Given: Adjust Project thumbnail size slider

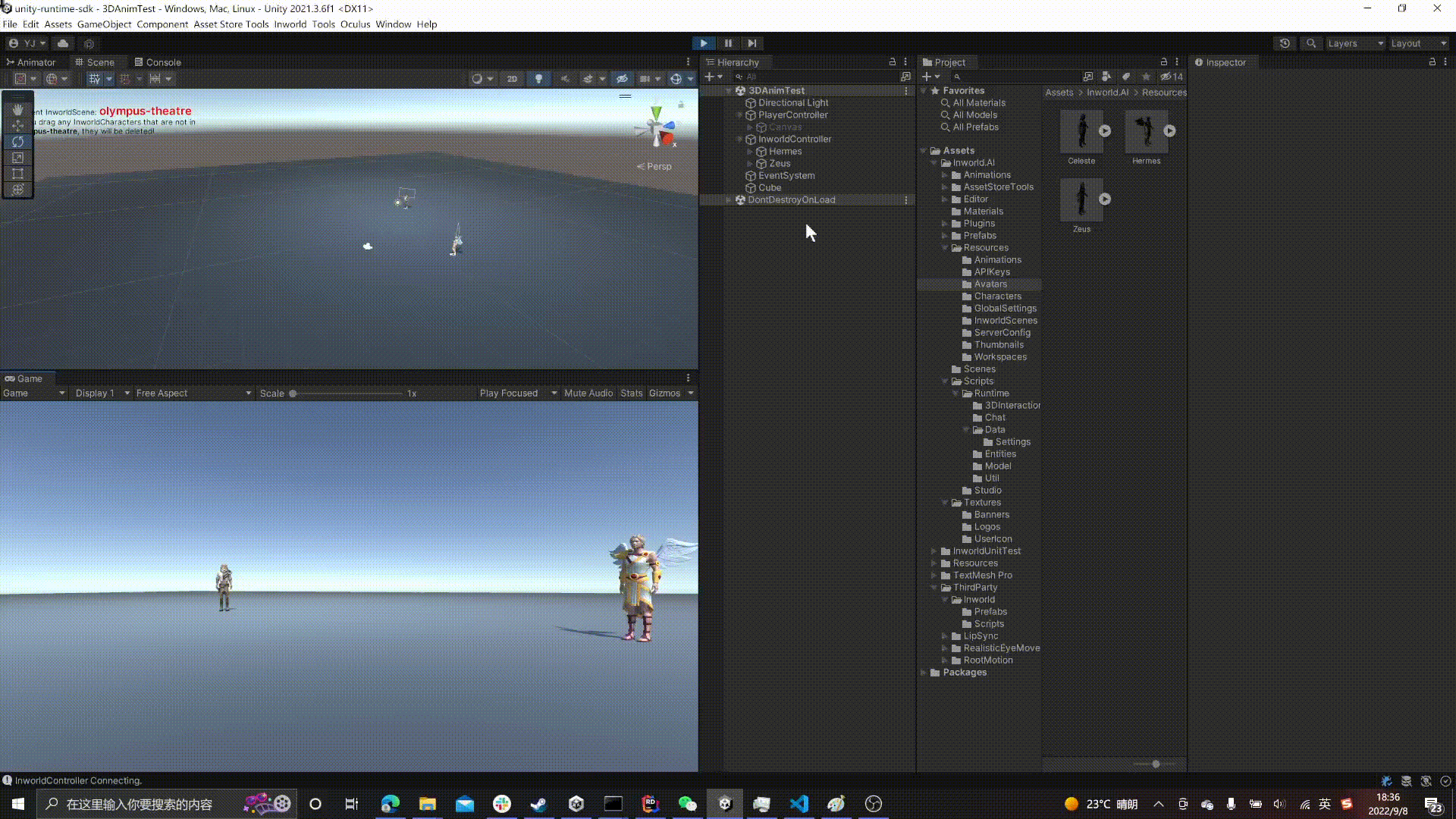Looking at the screenshot, I should click(1155, 764).
